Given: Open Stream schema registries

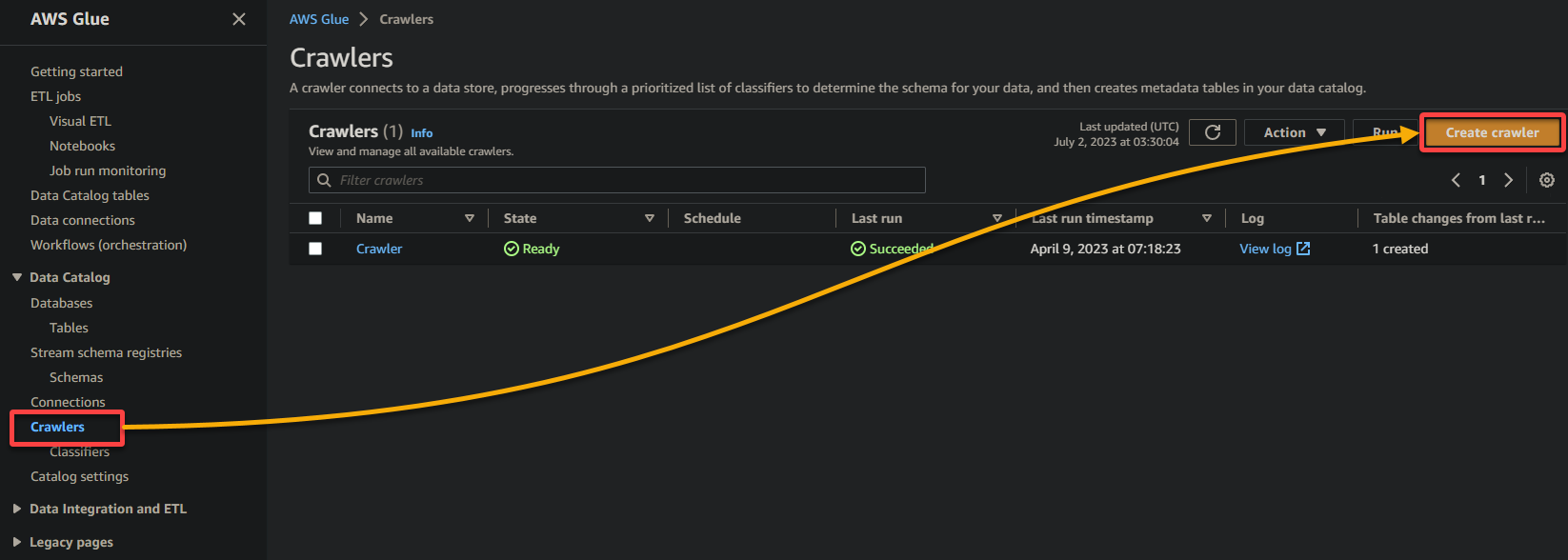Looking at the screenshot, I should pyautogui.click(x=106, y=352).
